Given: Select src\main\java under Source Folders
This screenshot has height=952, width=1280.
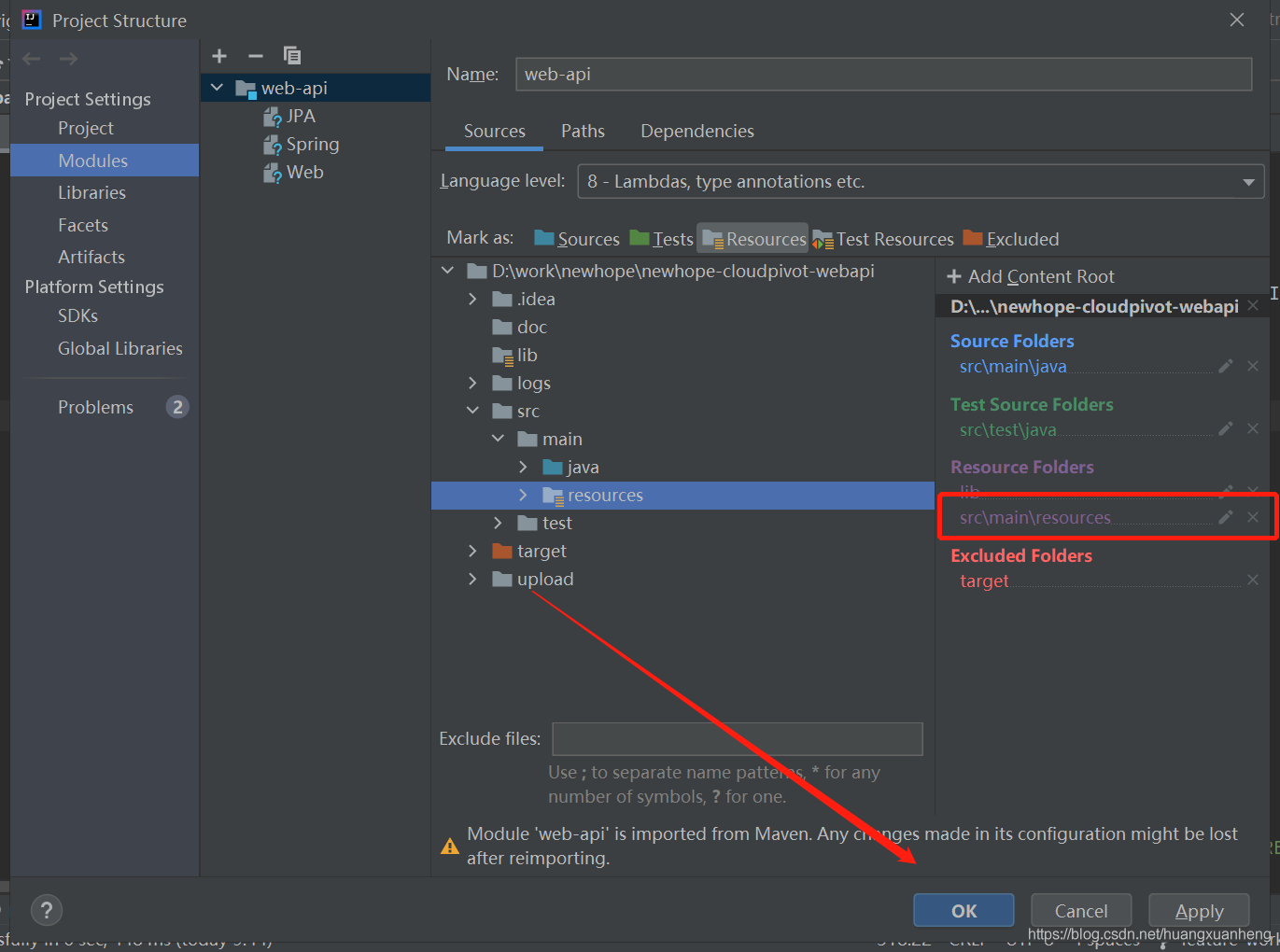Looking at the screenshot, I should tap(1013, 366).
